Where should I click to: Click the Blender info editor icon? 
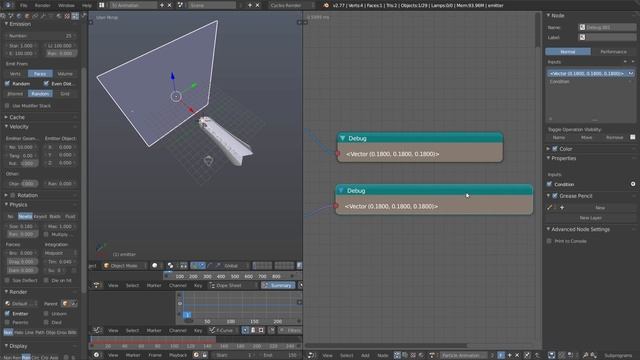tap(8, 5)
